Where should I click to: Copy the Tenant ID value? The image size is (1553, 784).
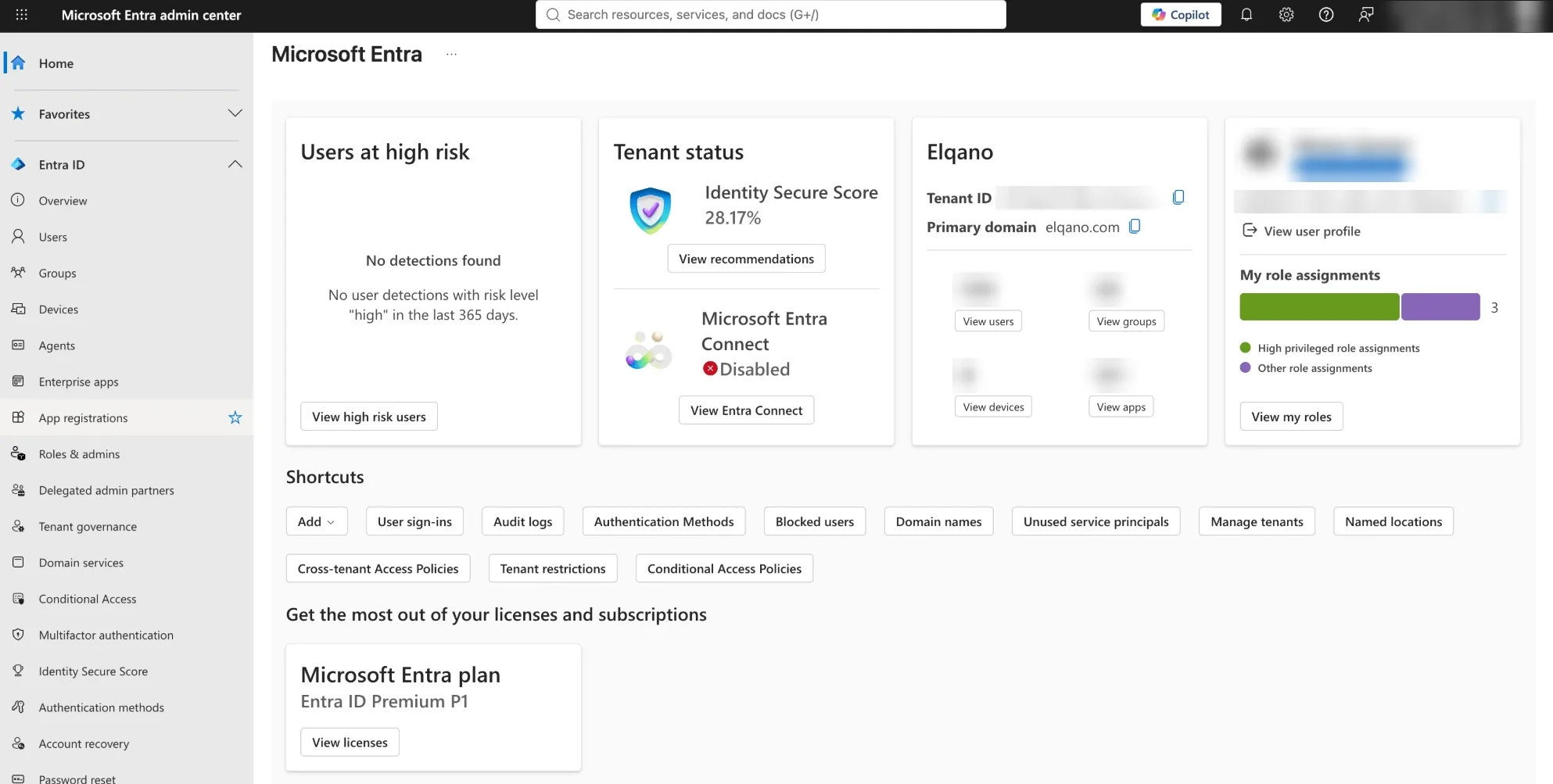[1178, 197]
